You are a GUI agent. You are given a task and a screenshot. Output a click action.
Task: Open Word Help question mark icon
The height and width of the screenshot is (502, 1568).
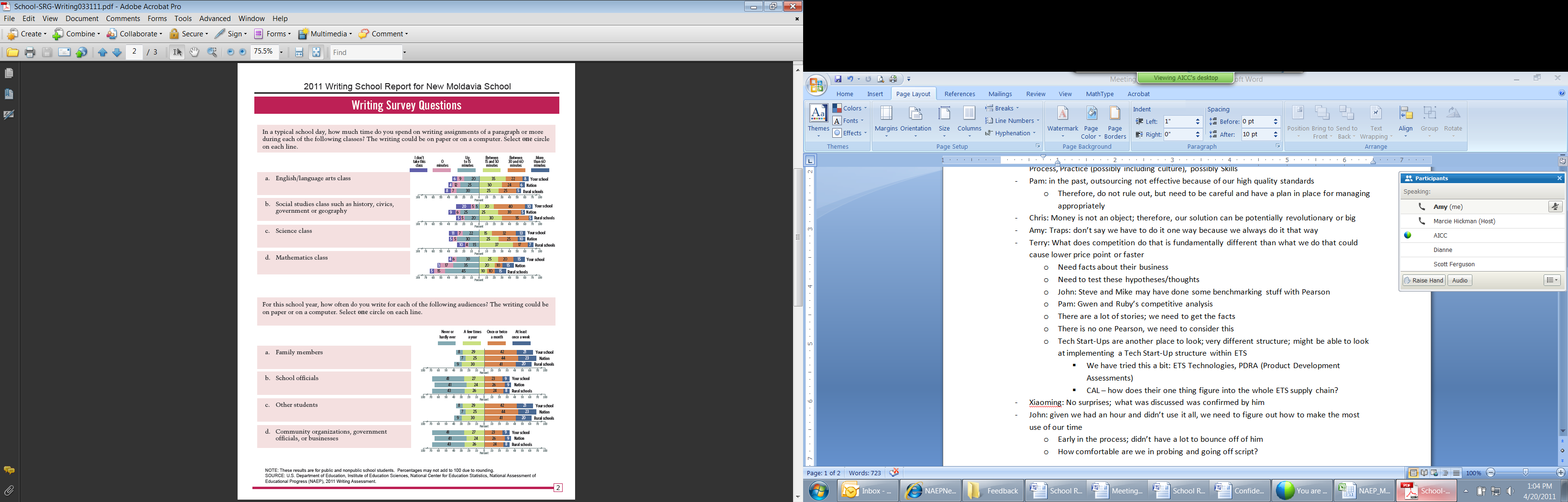pyautogui.click(x=1561, y=93)
